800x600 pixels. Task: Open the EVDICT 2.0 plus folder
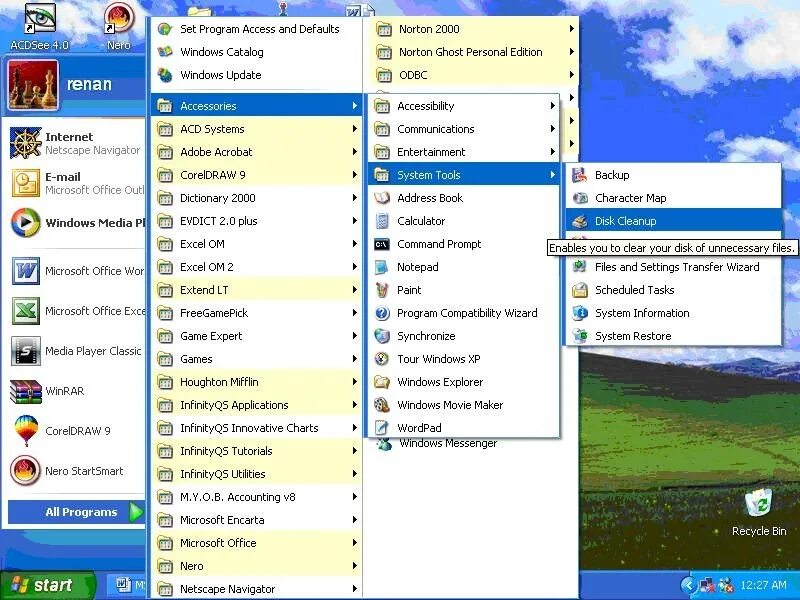pos(257,221)
